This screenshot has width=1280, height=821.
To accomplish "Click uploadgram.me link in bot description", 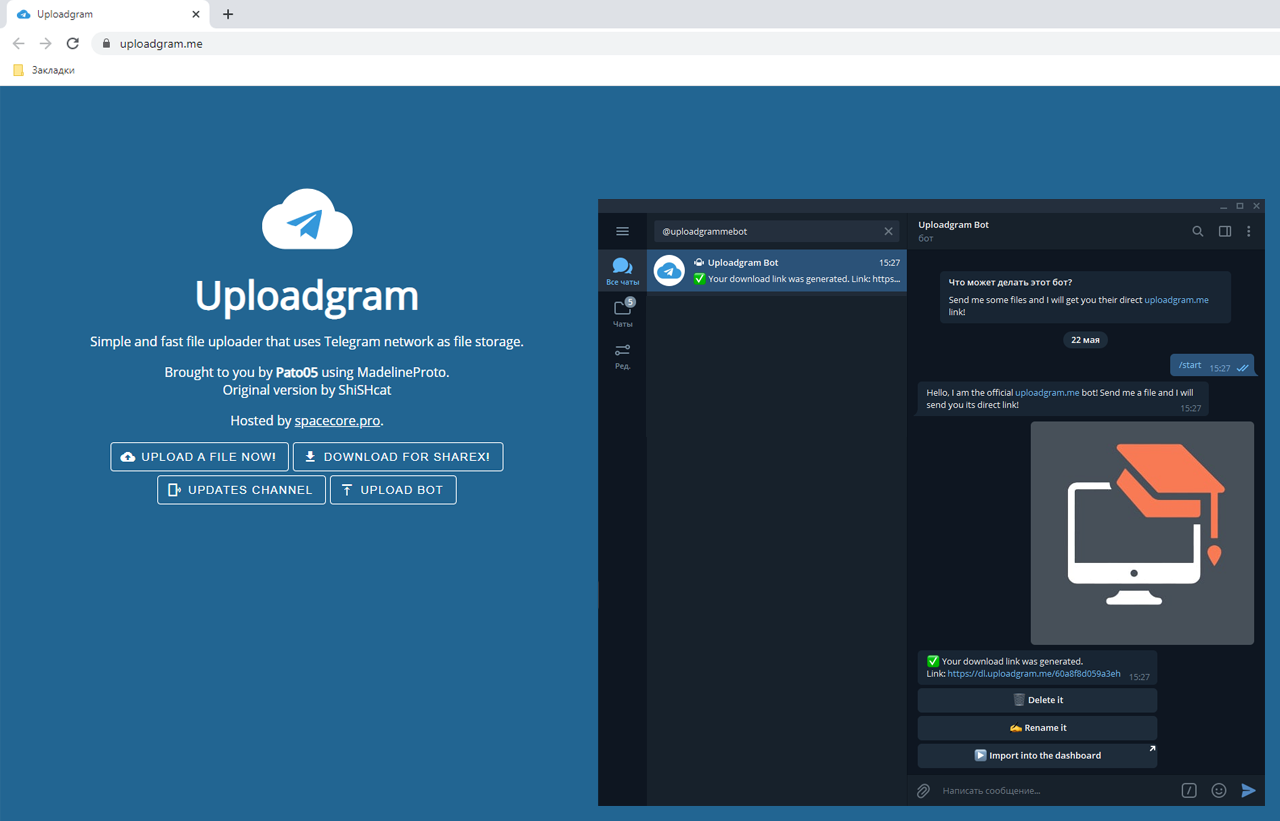I will click(x=1176, y=300).
